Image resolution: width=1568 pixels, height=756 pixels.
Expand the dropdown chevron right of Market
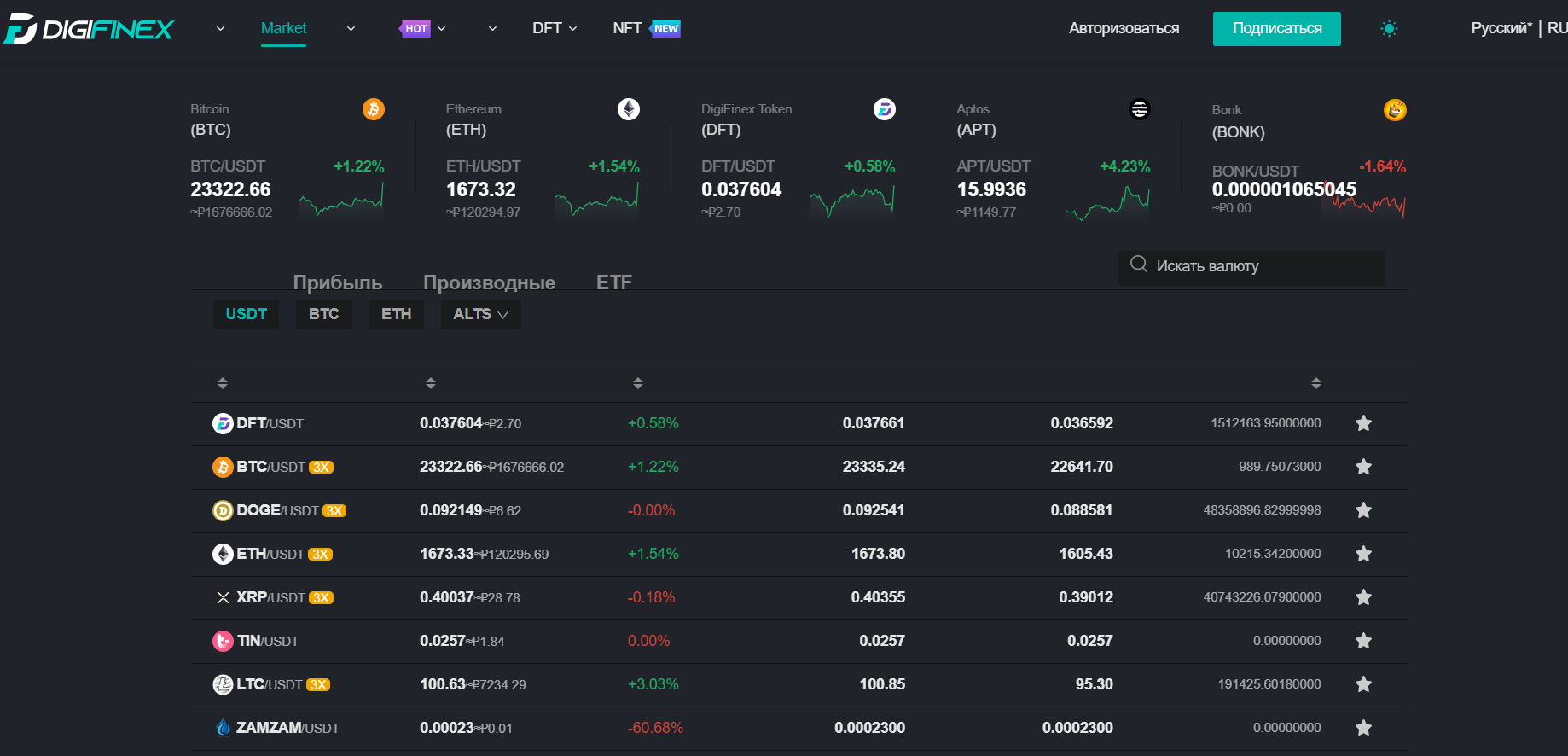click(351, 28)
